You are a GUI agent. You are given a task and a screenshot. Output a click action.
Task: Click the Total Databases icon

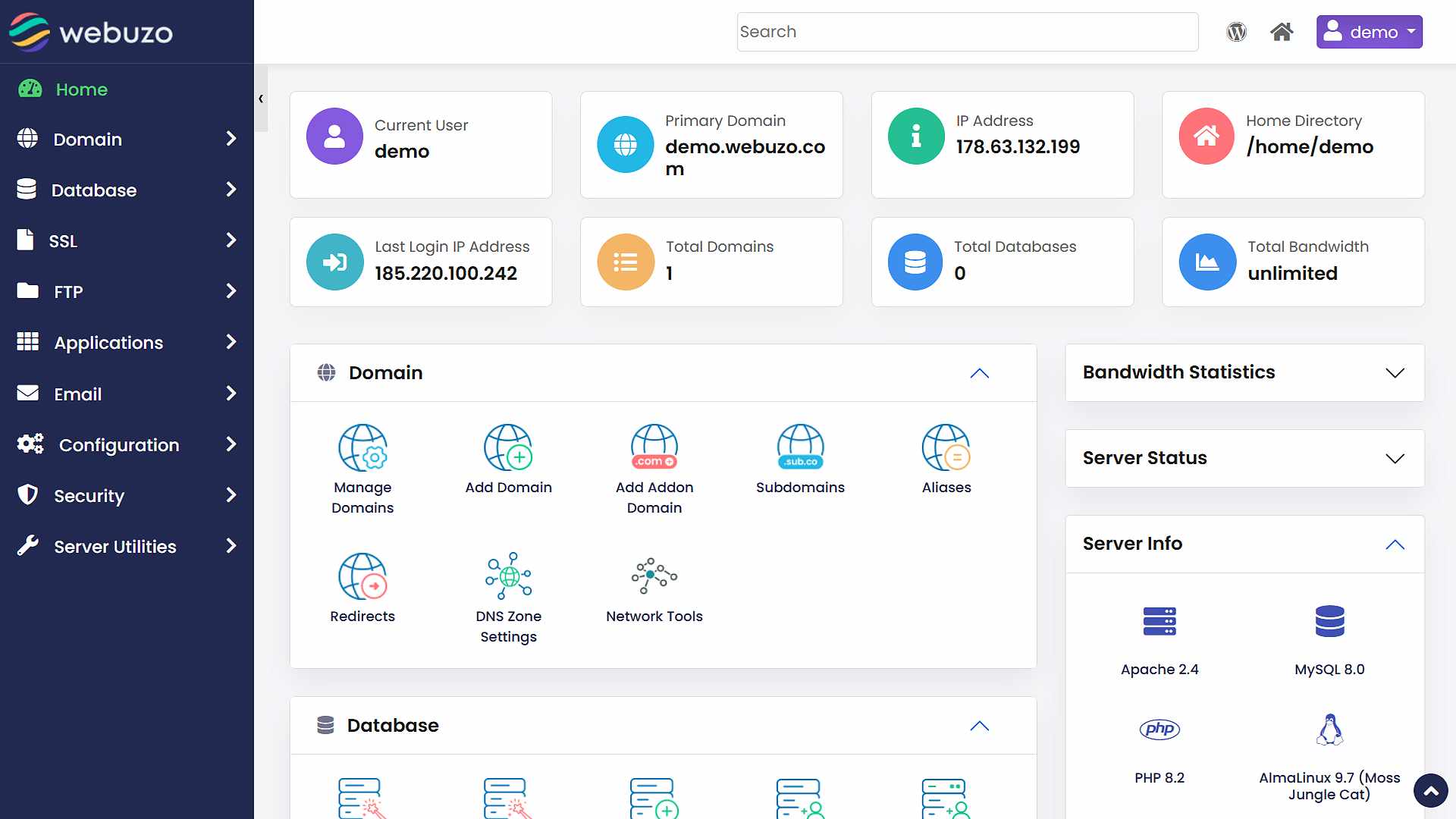tap(916, 262)
